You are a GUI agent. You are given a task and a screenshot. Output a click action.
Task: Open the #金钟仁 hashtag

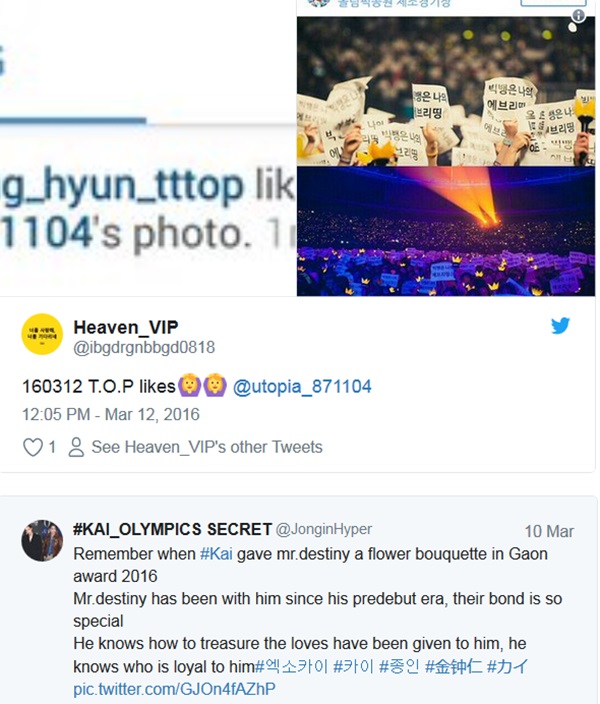tap(454, 666)
